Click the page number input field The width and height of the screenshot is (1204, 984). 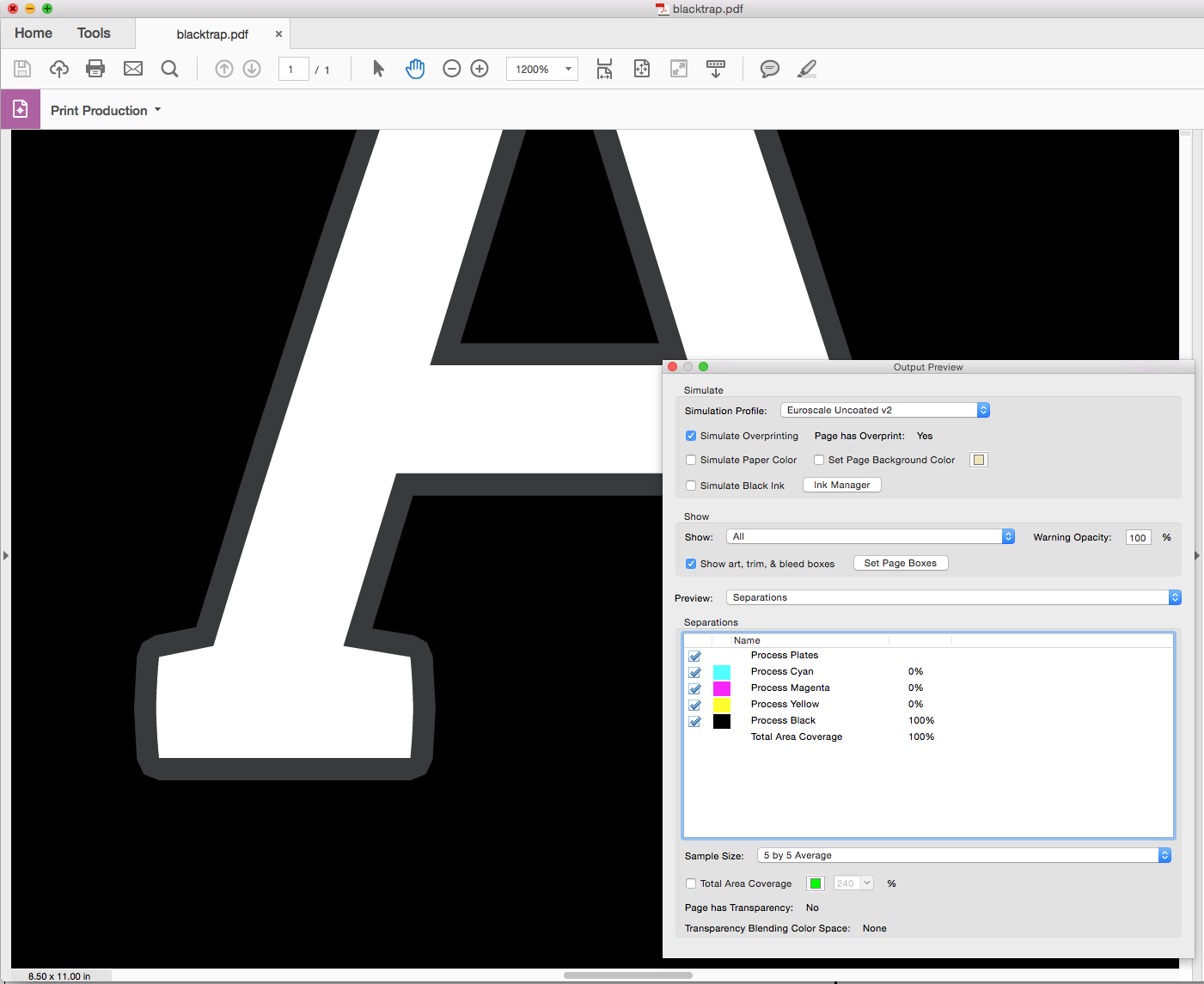click(x=294, y=69)
